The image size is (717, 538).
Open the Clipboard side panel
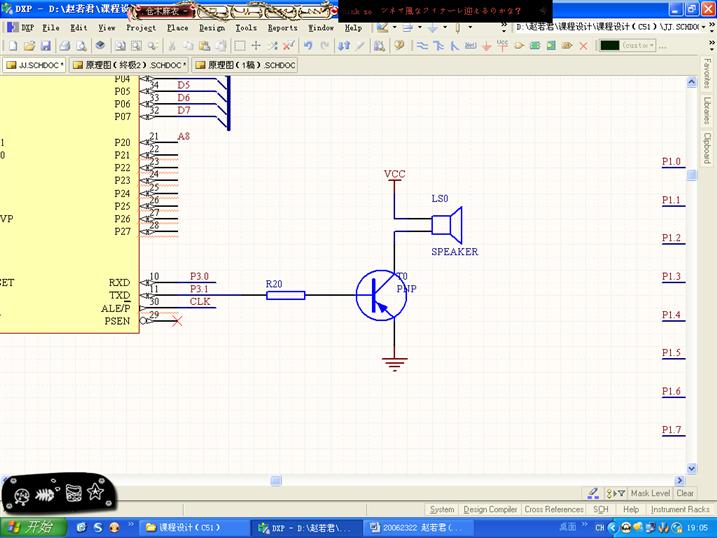(707, 148)
